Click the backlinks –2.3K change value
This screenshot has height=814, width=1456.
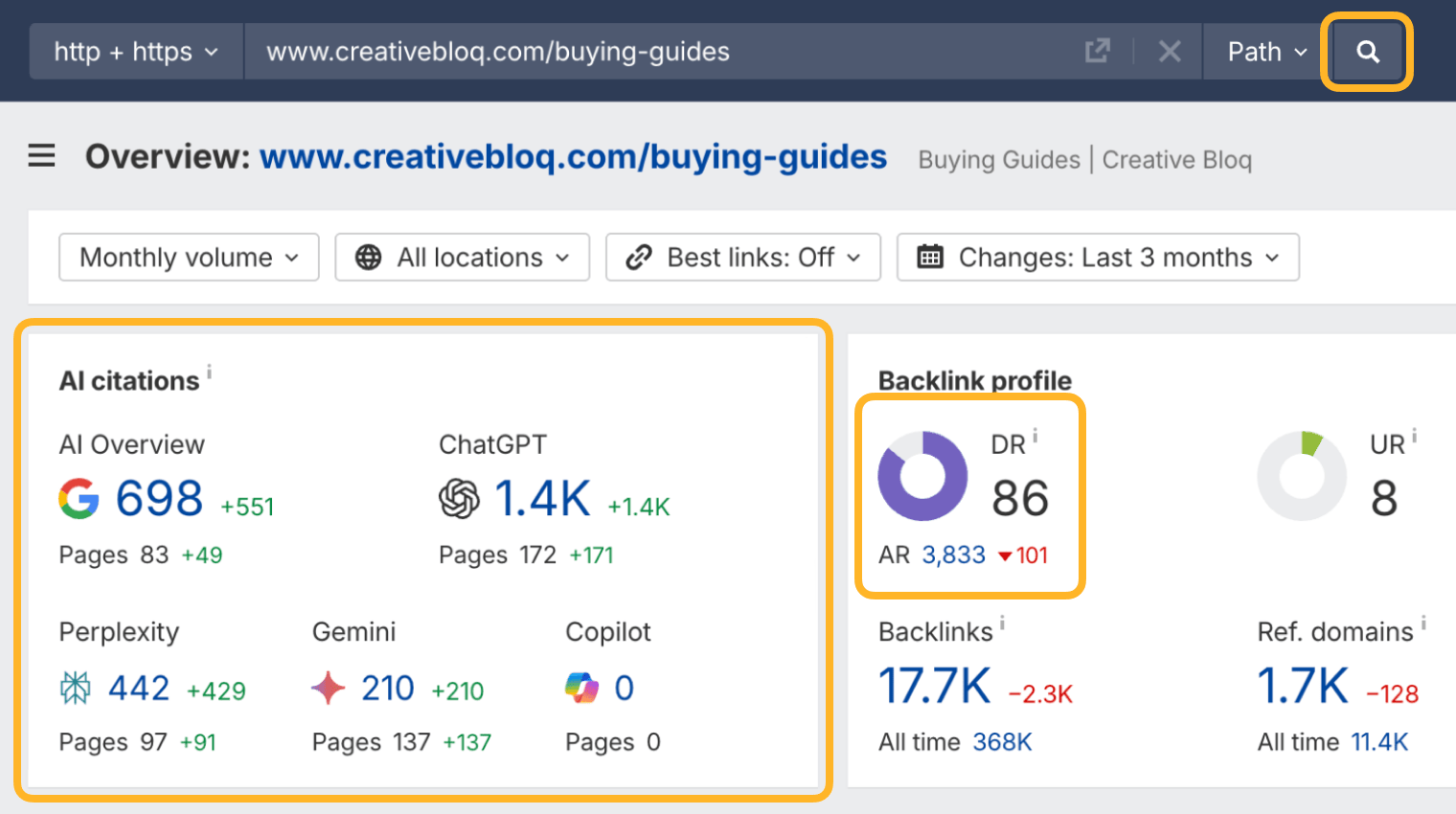(1040, 694)
